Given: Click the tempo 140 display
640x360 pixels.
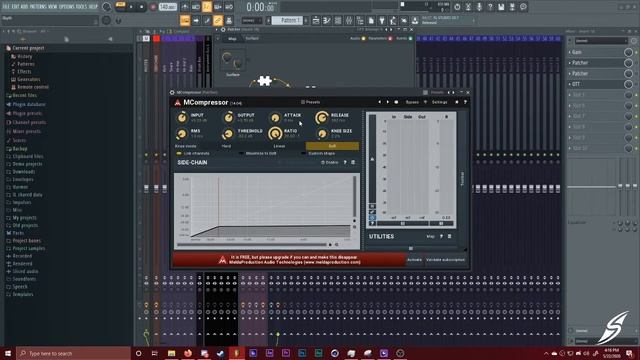Looking at the screenshot, I should click(168, 7).
